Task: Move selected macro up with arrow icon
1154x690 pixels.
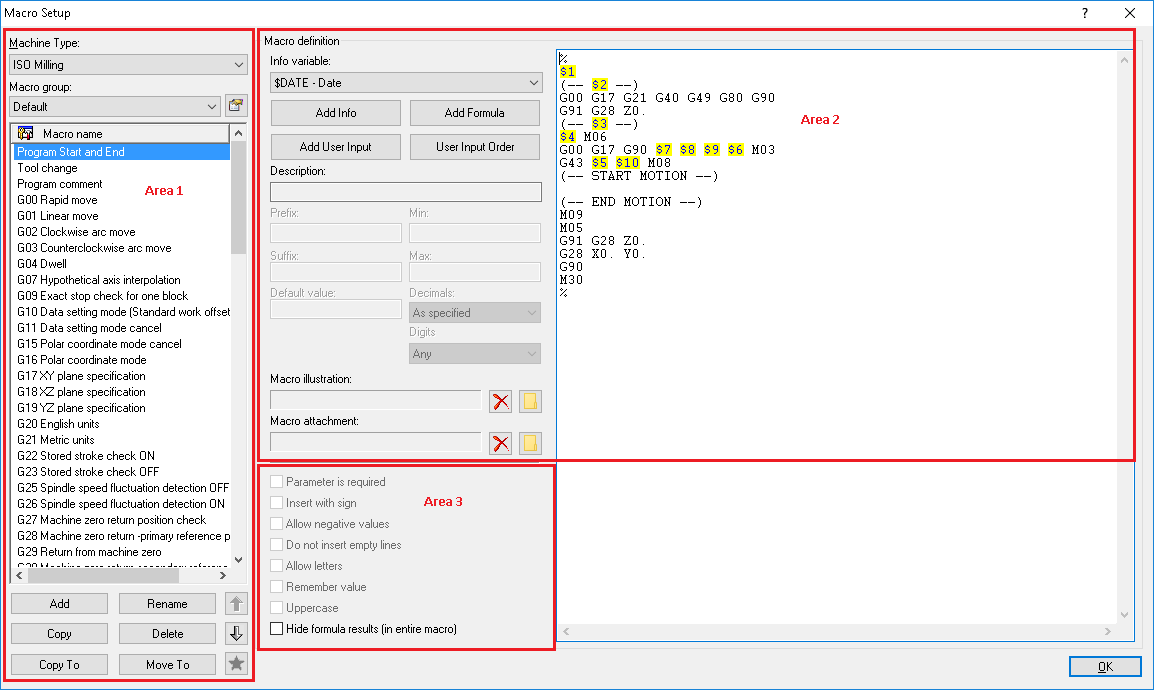Action: [x=236, y=603]
